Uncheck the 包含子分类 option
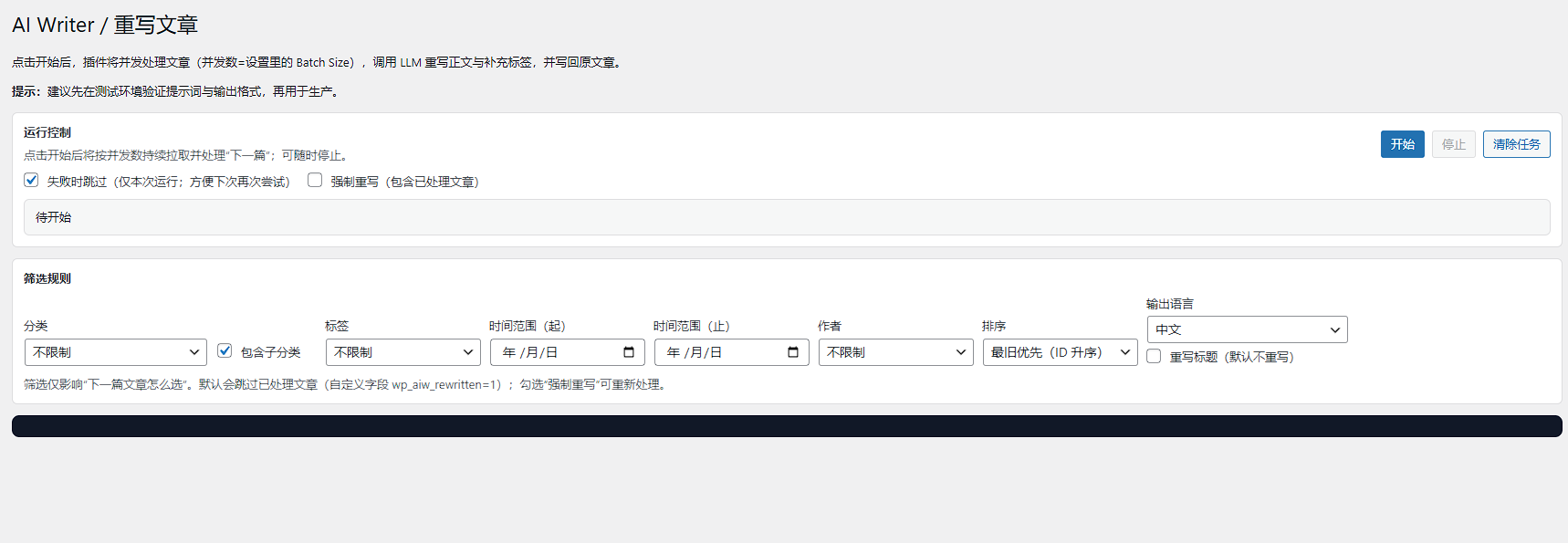Viewport: 1568px width, 543px height. point(225,351)
